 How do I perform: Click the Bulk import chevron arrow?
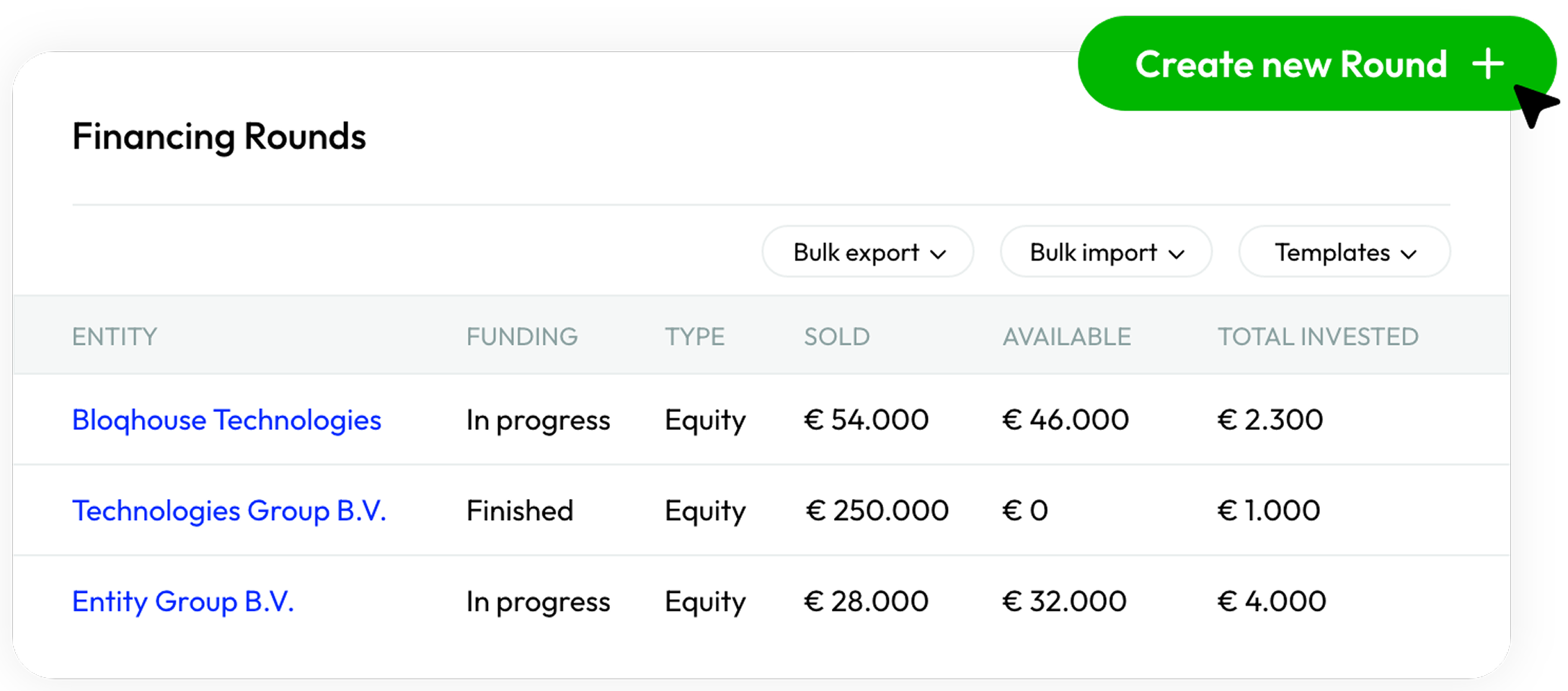1177,254
